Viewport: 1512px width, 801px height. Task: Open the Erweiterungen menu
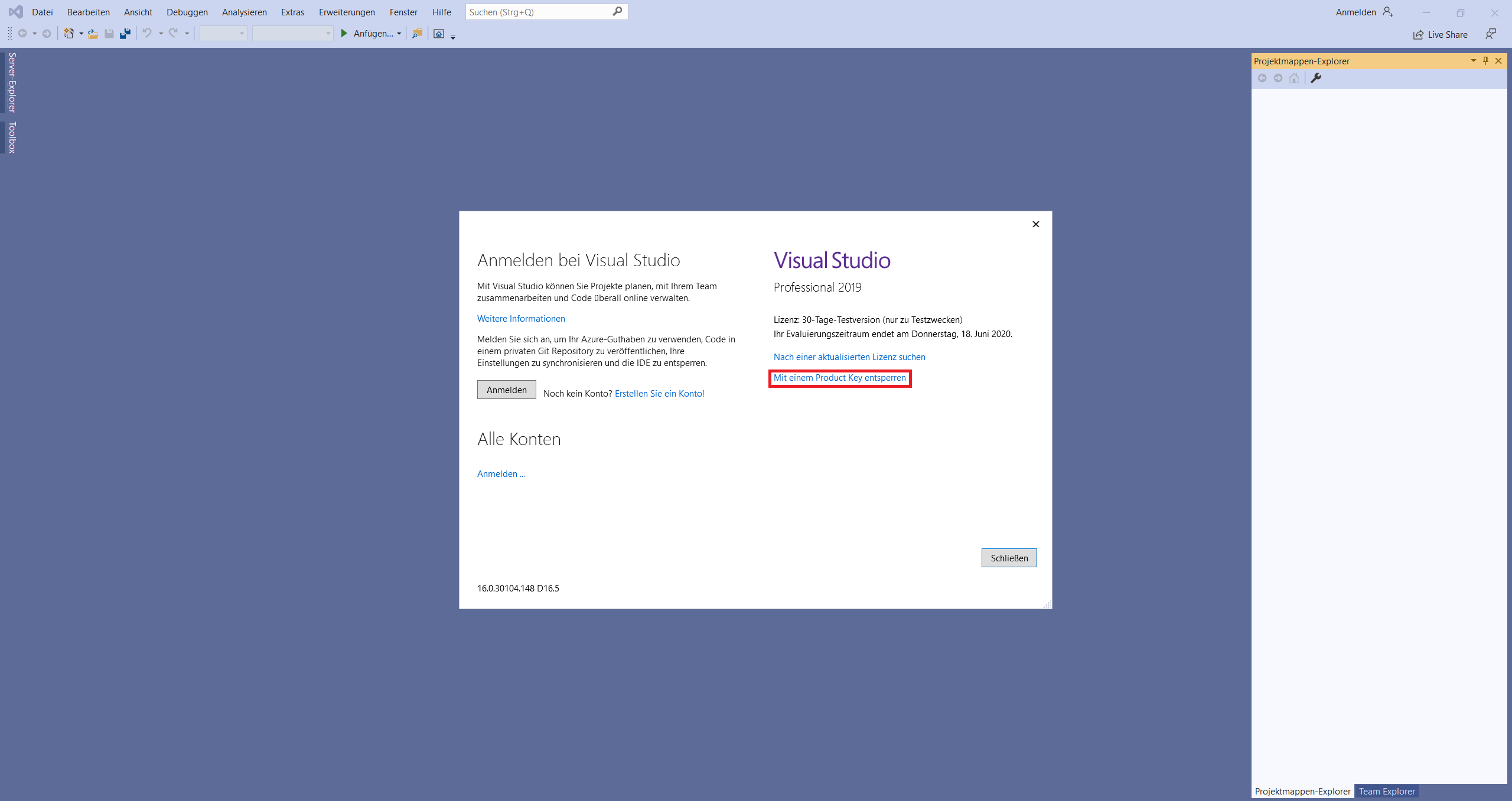[x=347, y=12]
